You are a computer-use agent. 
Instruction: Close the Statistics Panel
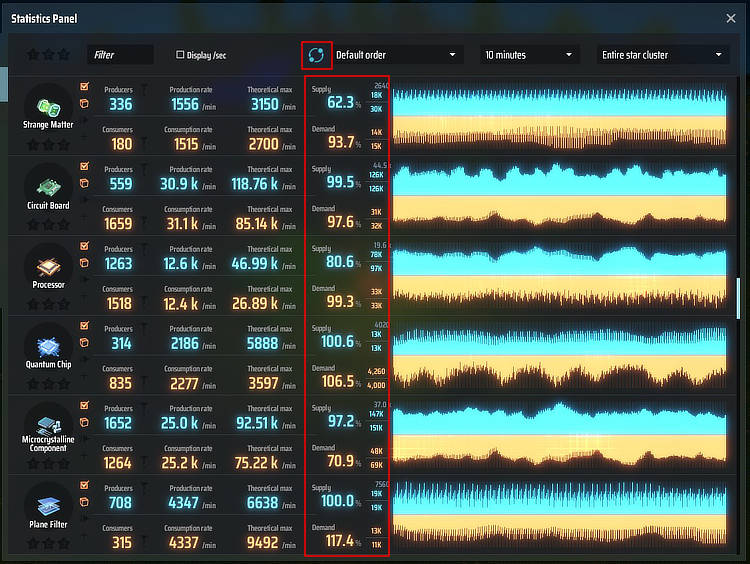pyautogui.click(x=730, y=19)
